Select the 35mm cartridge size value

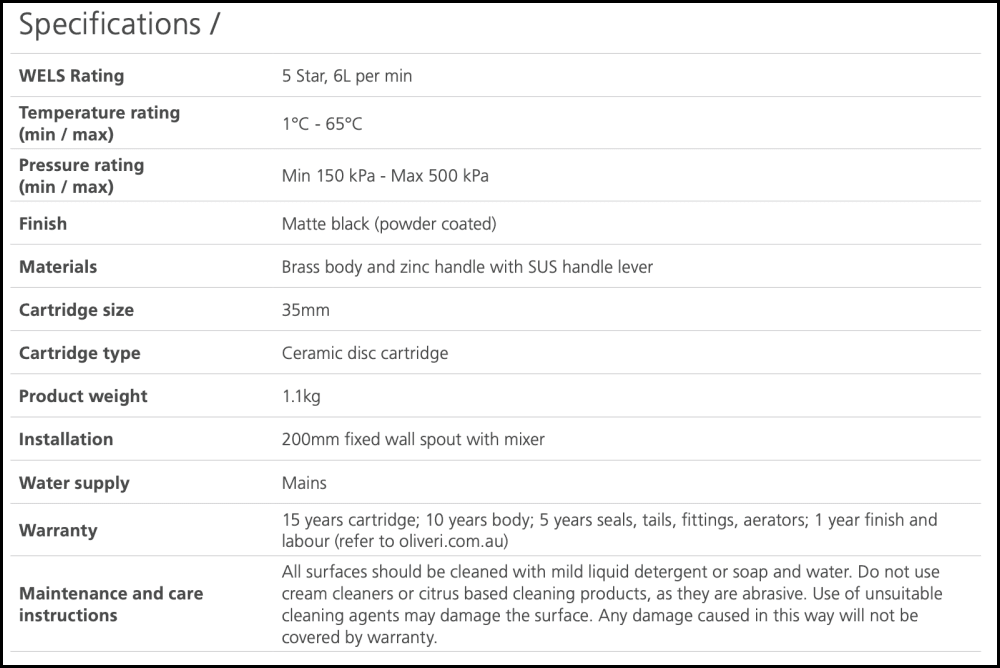coord(306,310)
